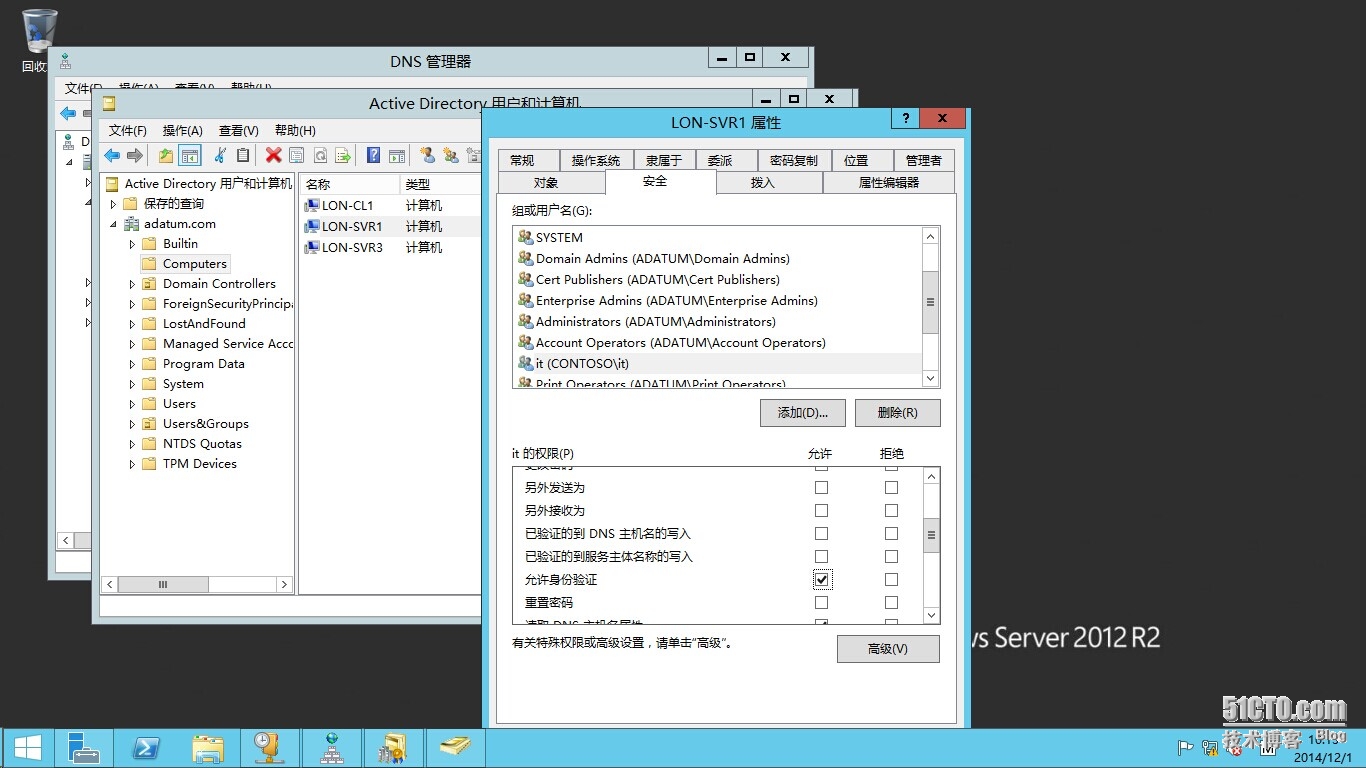Expand the LostAndFound tree node
The image size is (1366, 768).
pos(132,324)
